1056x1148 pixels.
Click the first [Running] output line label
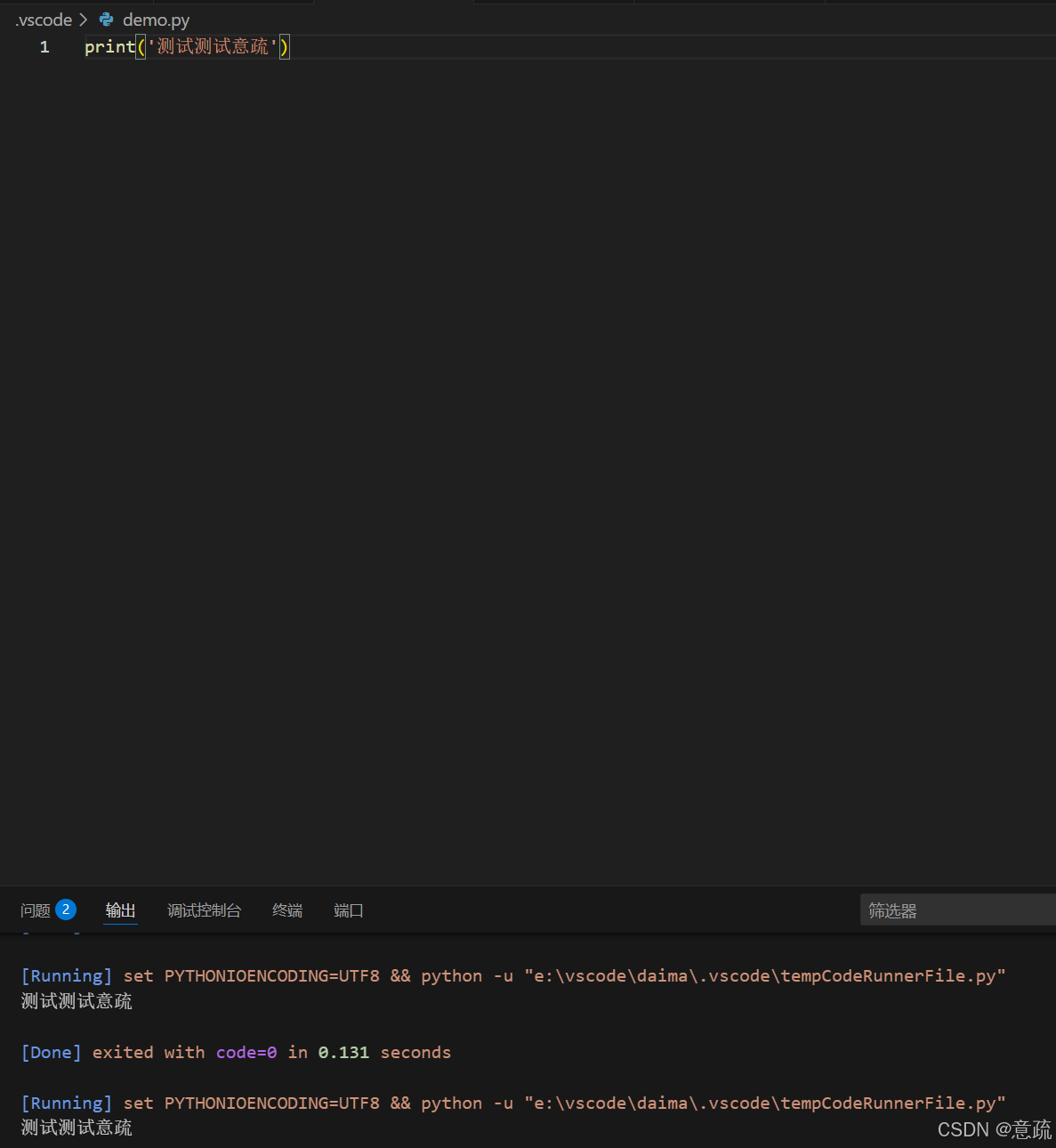pos(67,975)
